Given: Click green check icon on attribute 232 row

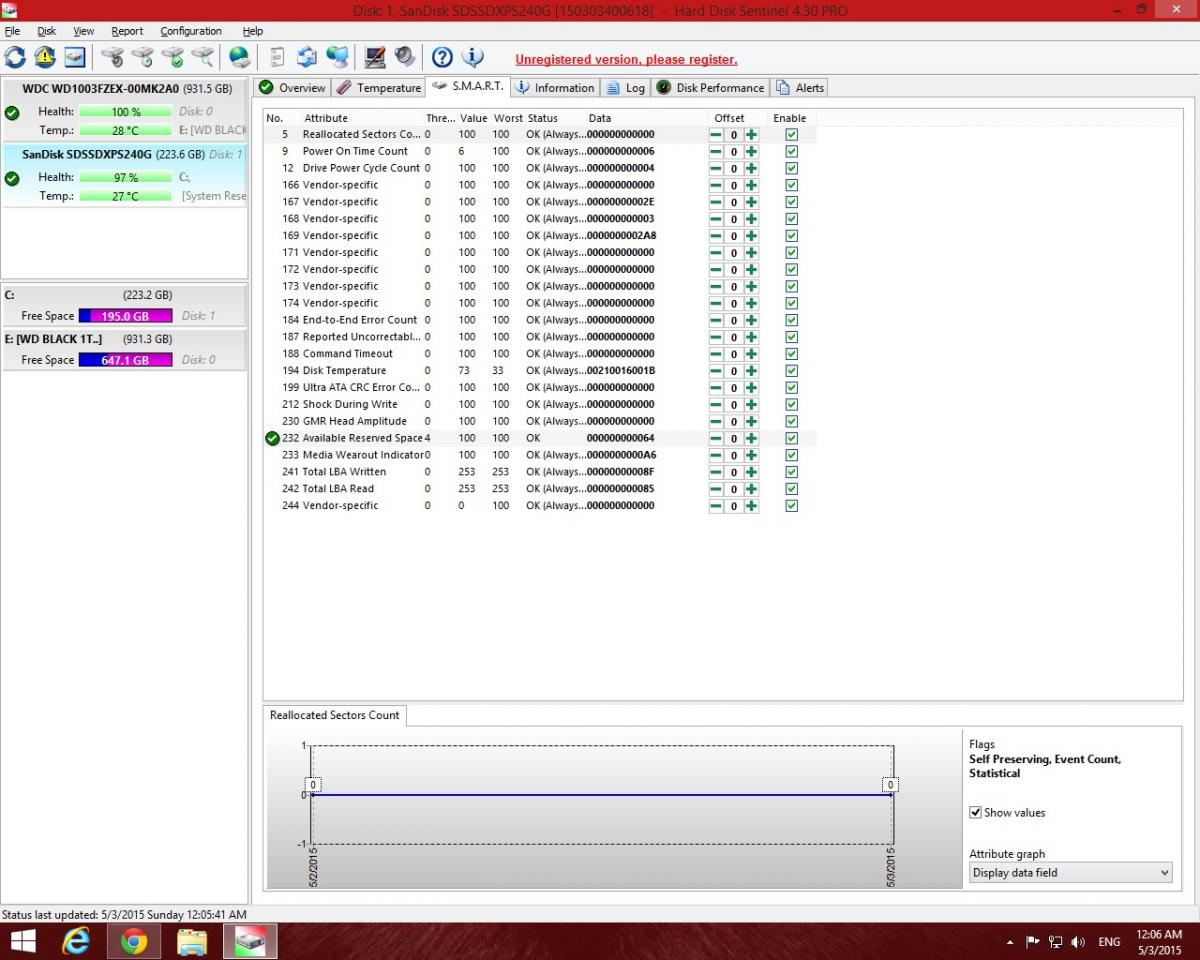Looking at the screenshot, I should click(272, 438).
